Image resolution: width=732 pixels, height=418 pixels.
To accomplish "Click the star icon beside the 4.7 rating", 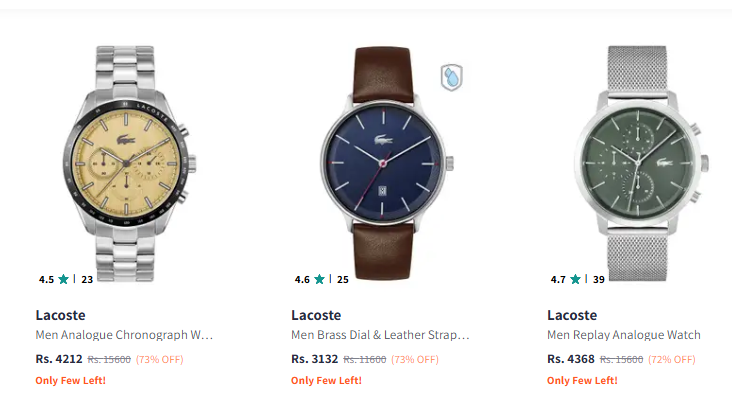I will tap(575, 279).
